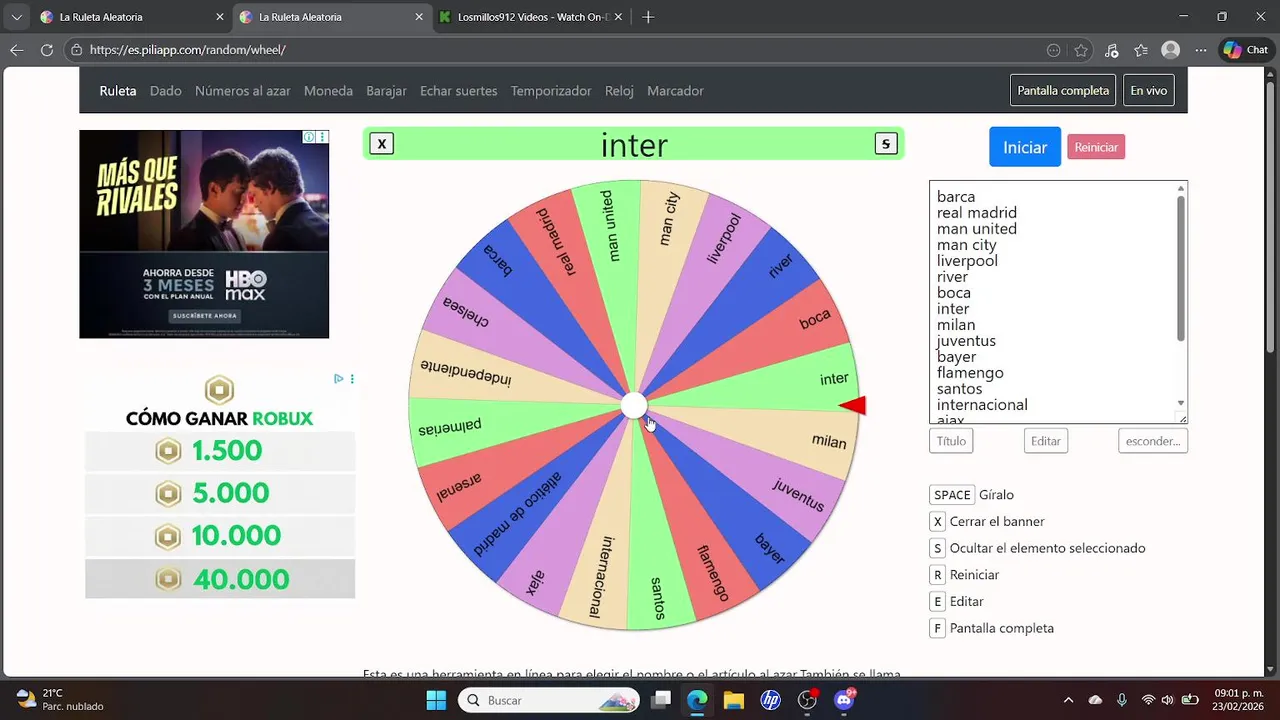Open Discord from the taskbar
1280x720 pixels.
[844, 700]
